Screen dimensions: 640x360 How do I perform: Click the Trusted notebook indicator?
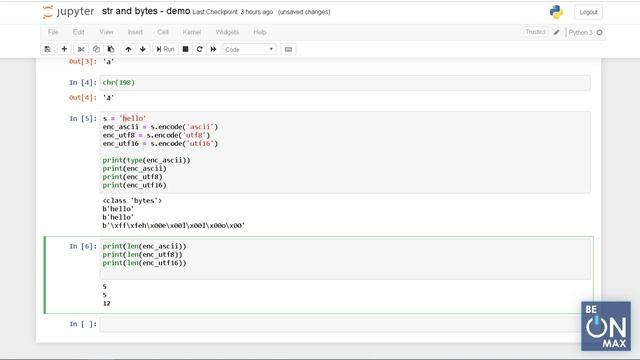coord(535,32)
